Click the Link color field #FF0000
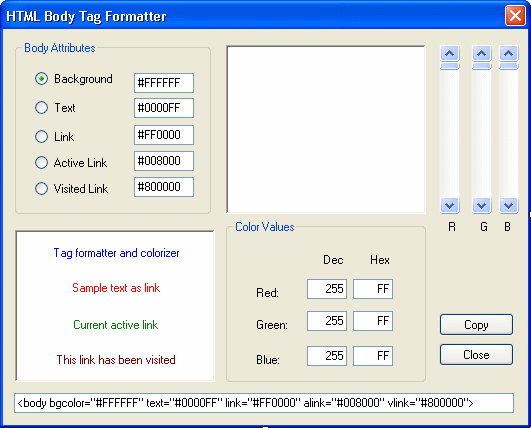This screenshot has width=531, height=428. 164,135
